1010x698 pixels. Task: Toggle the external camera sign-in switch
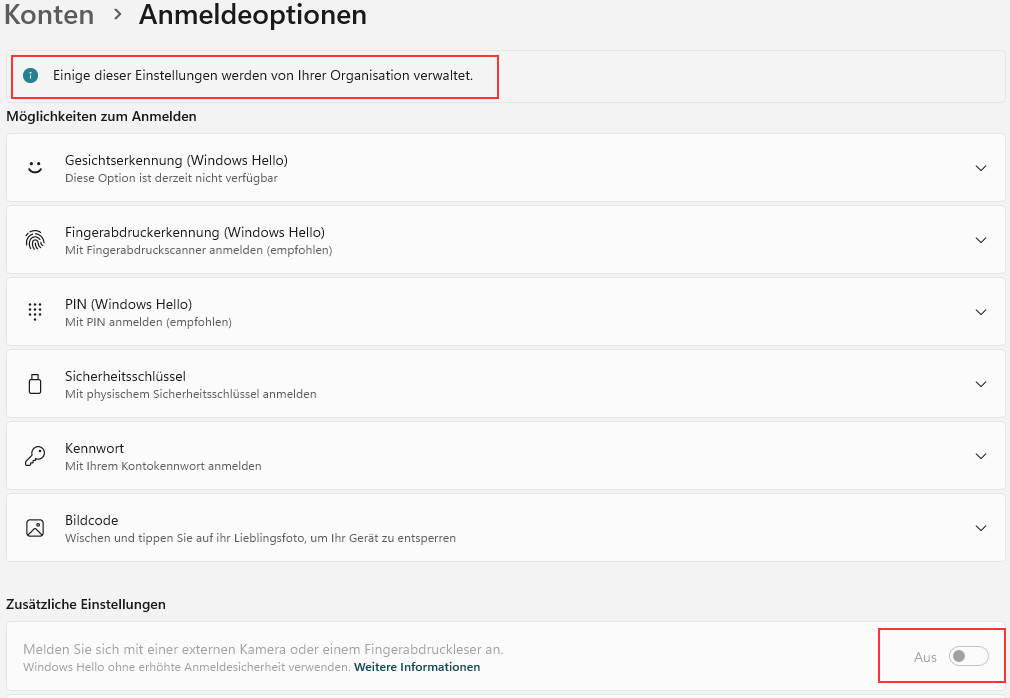[968, 656]
